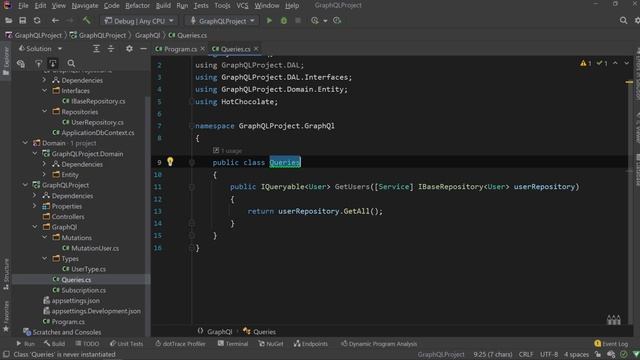Click the light bulb quick-fix icon on line 9
640x360 pixels.
(170, 162)
